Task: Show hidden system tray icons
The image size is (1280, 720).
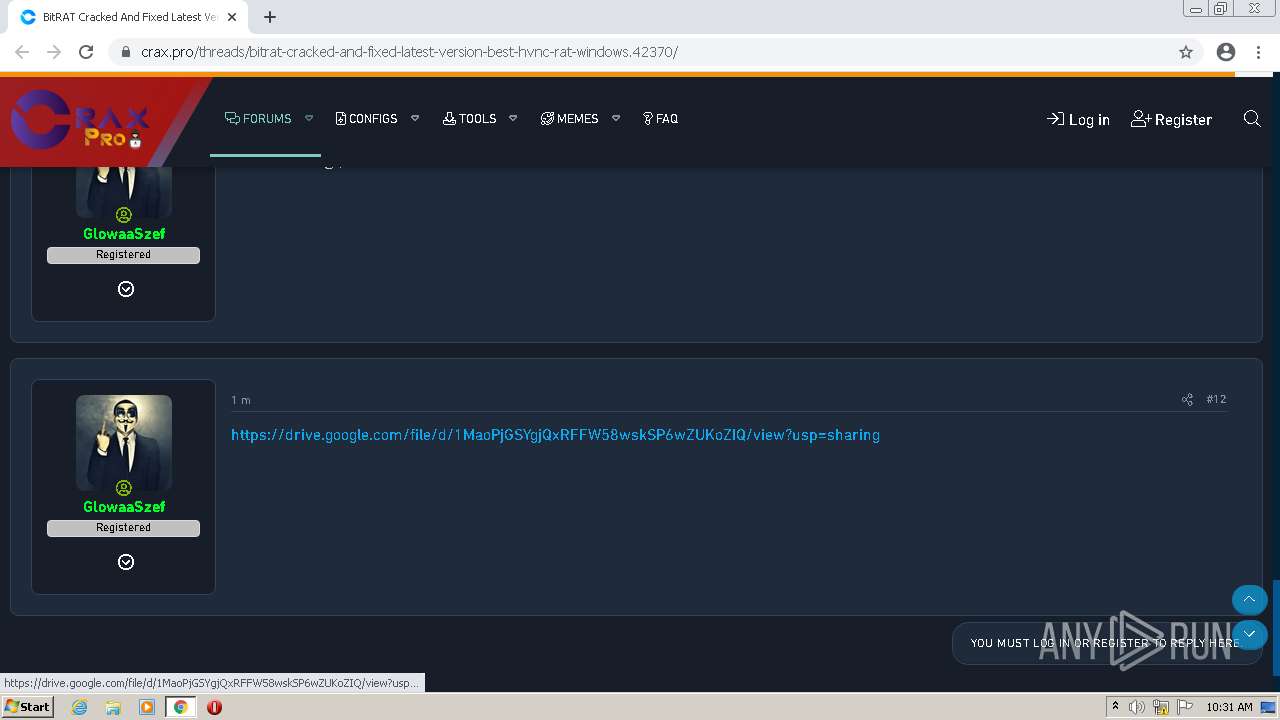Action: [x=1115, y=707]
